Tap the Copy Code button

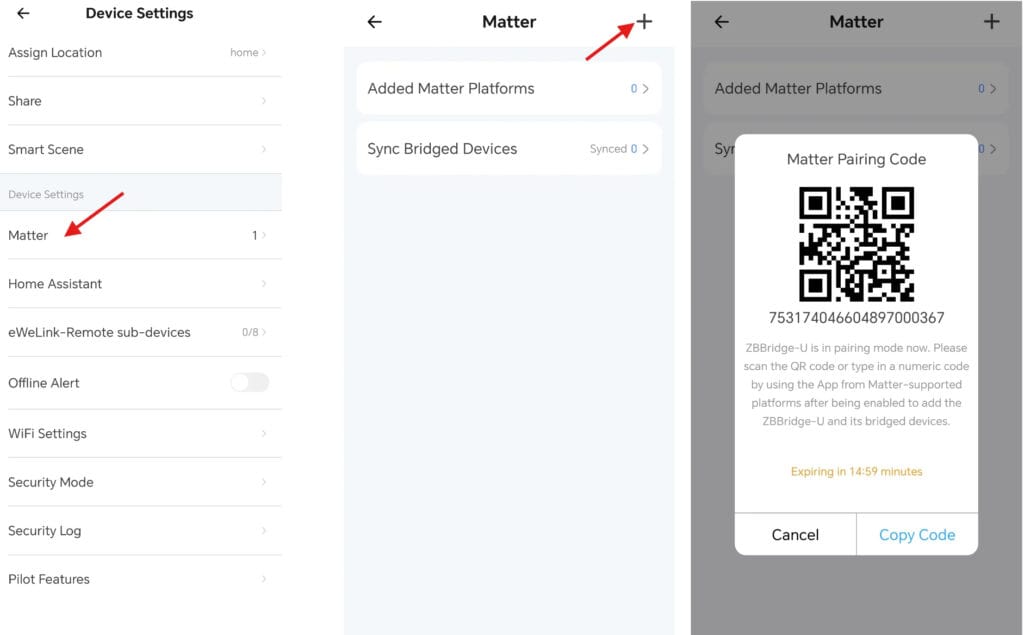[917, 534]
